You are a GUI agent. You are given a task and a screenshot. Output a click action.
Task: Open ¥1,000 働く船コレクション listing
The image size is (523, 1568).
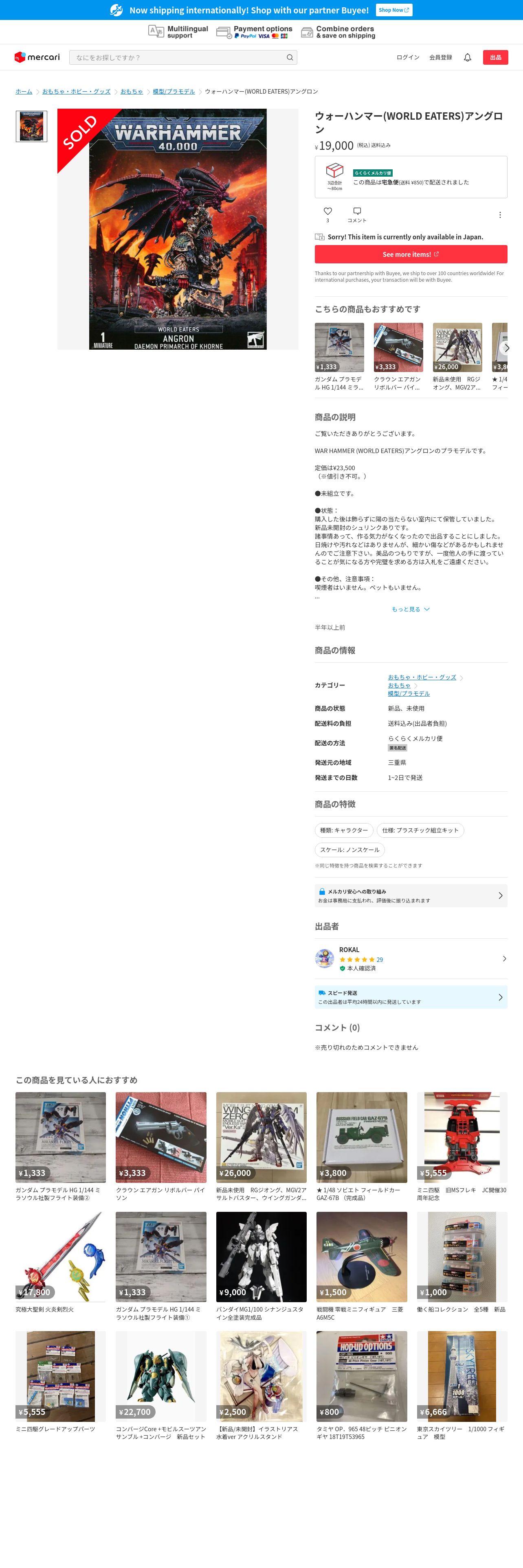pos(461,1262)
